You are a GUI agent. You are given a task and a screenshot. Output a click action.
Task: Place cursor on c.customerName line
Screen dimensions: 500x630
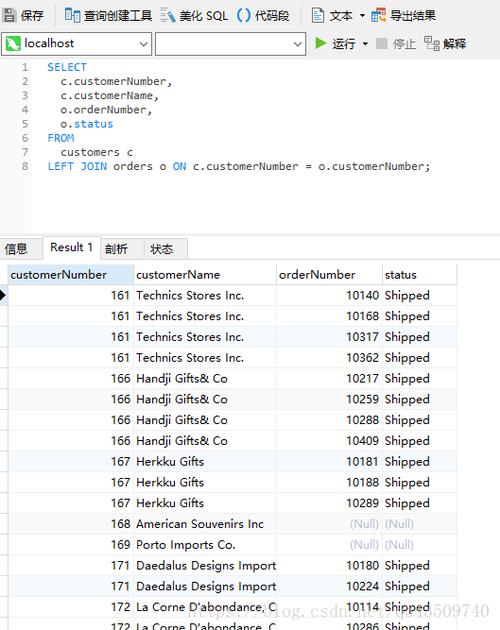(109, 96)
